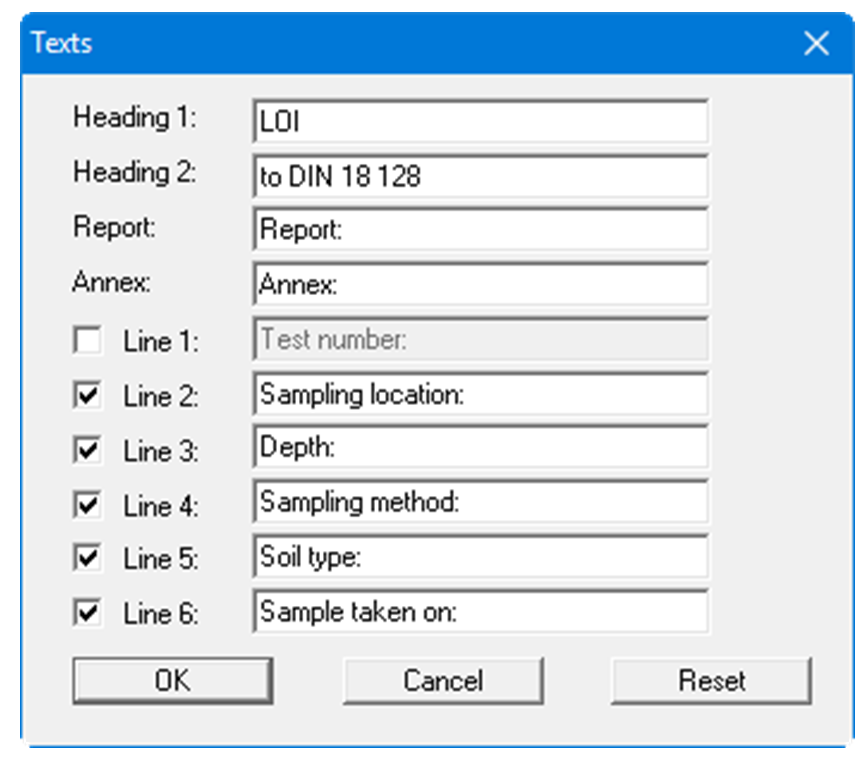This screenshot has height=763, width=868.
Task: Close the Texts dialog with X
Action: pyautogui.click(x=816, y=44)
